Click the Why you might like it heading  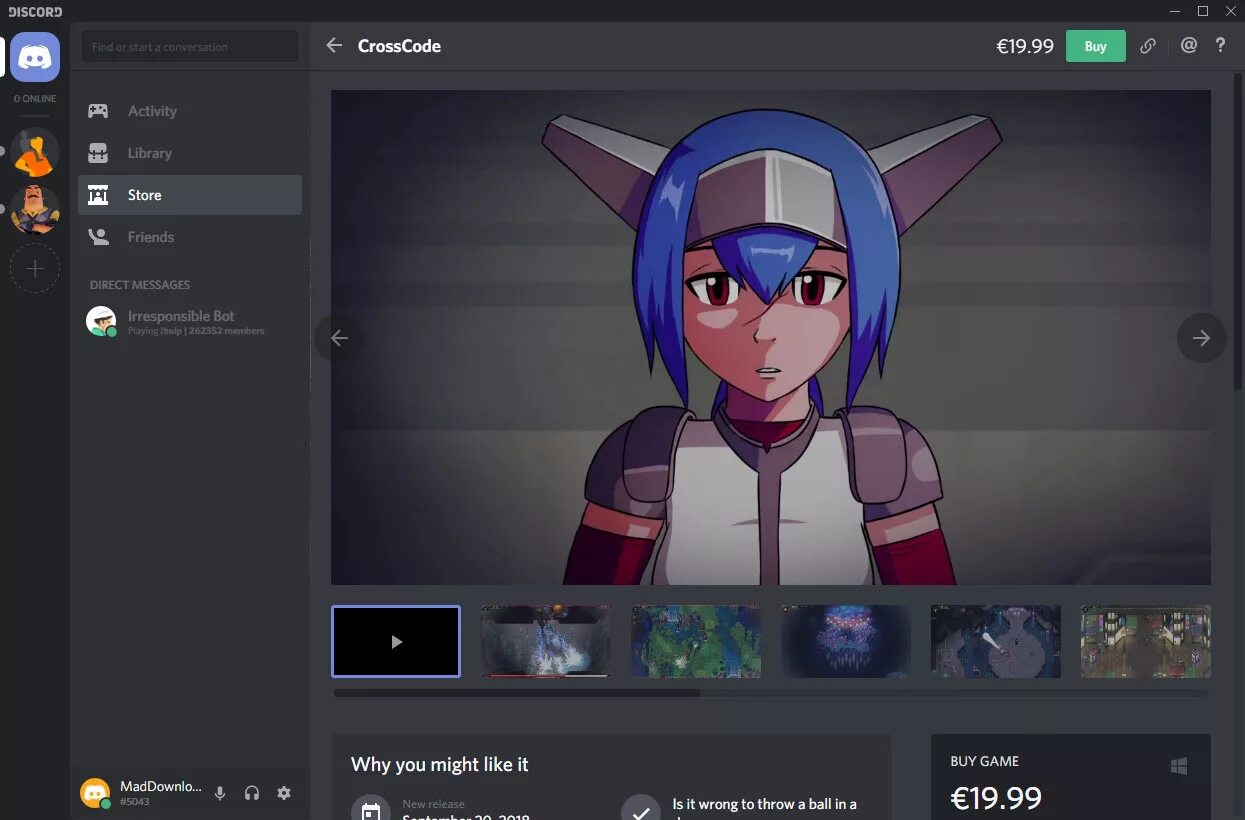(x=440, y=764)
